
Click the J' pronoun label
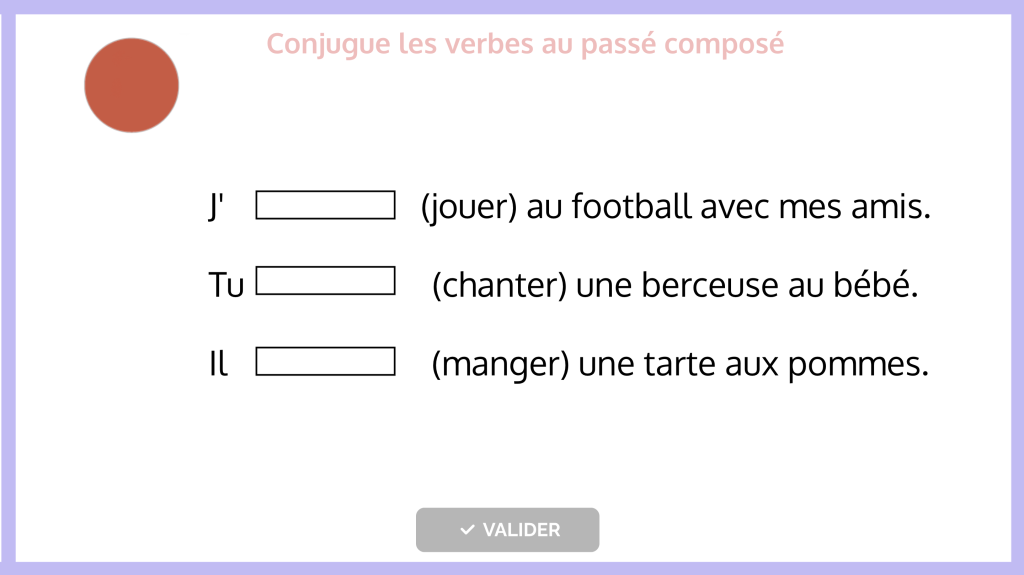pos(216,208)
